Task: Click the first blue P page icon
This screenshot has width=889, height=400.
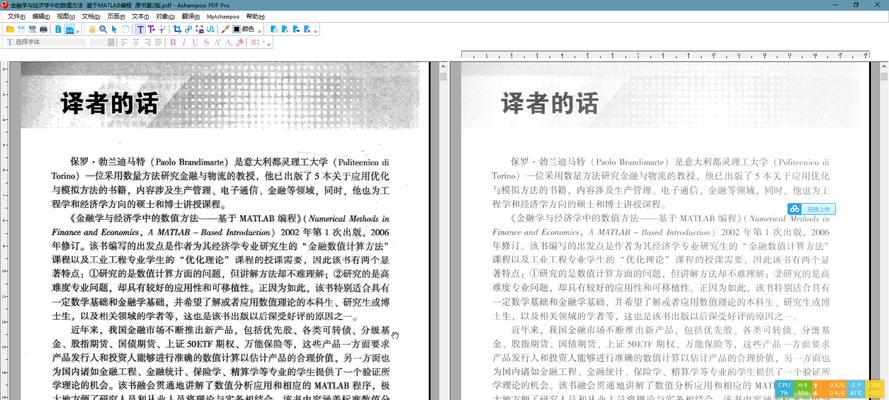Action: pyautogui.click(x=274, y=29)
